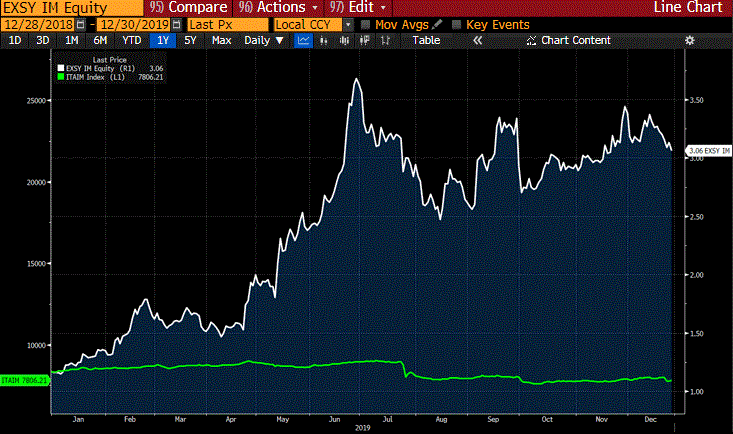Click ITAIM 7806.21 left axis label
The width and height of the screenshot is (733, 434).
click(24, 380)
